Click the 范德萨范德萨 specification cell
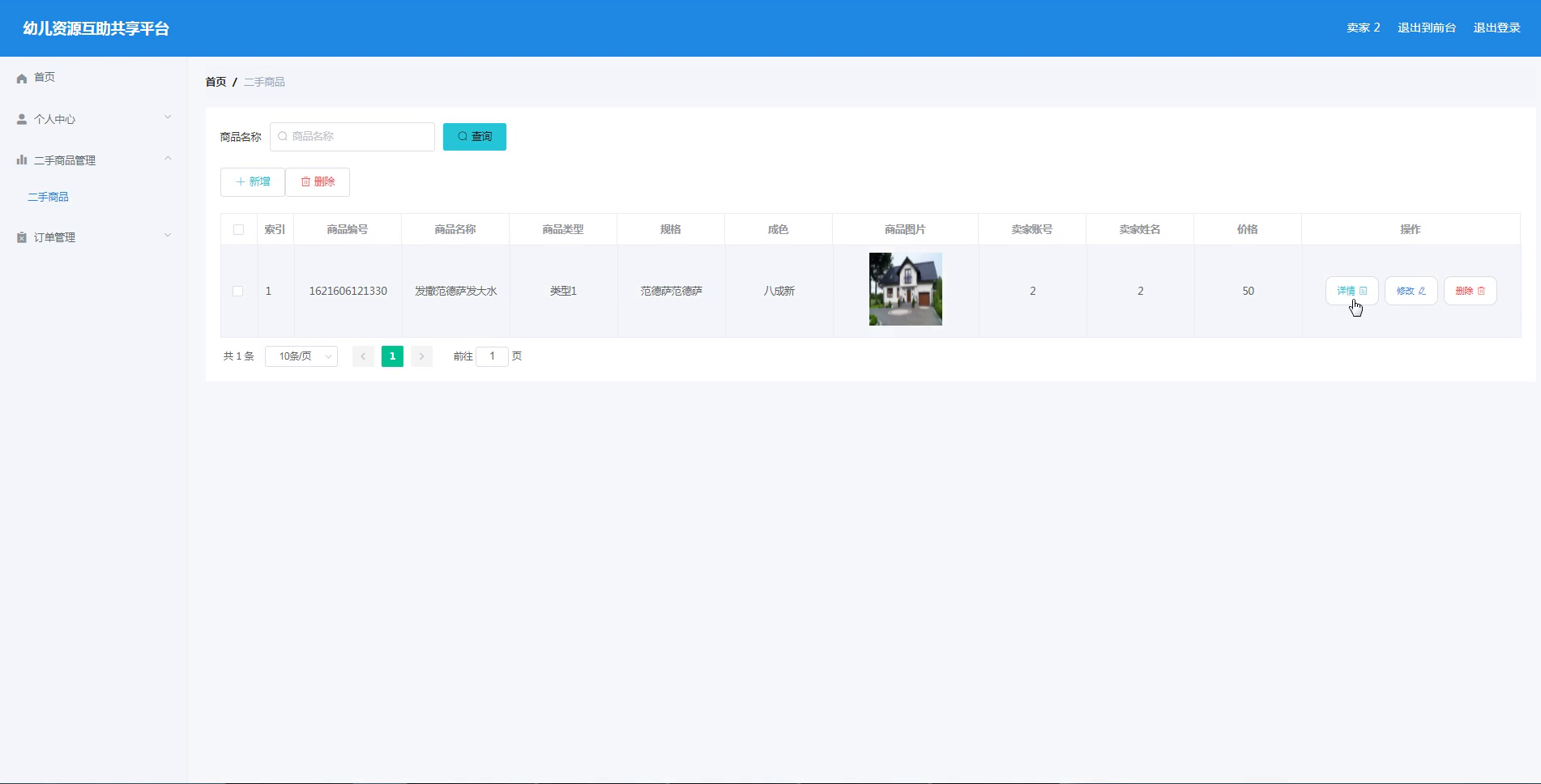The height and width of the screenshot is (784, 1541). pos(672,291)
